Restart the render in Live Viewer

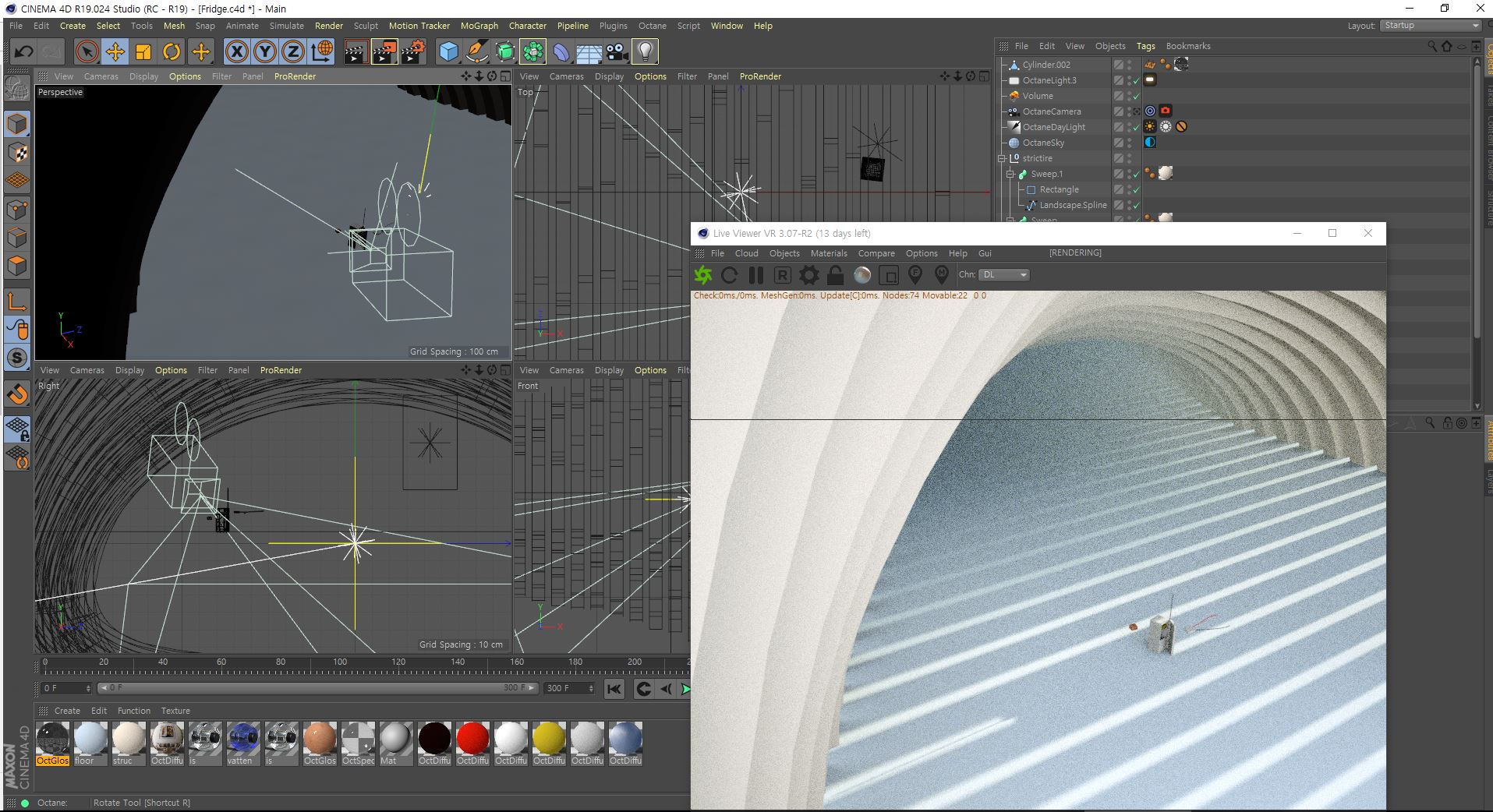(730, 275)
